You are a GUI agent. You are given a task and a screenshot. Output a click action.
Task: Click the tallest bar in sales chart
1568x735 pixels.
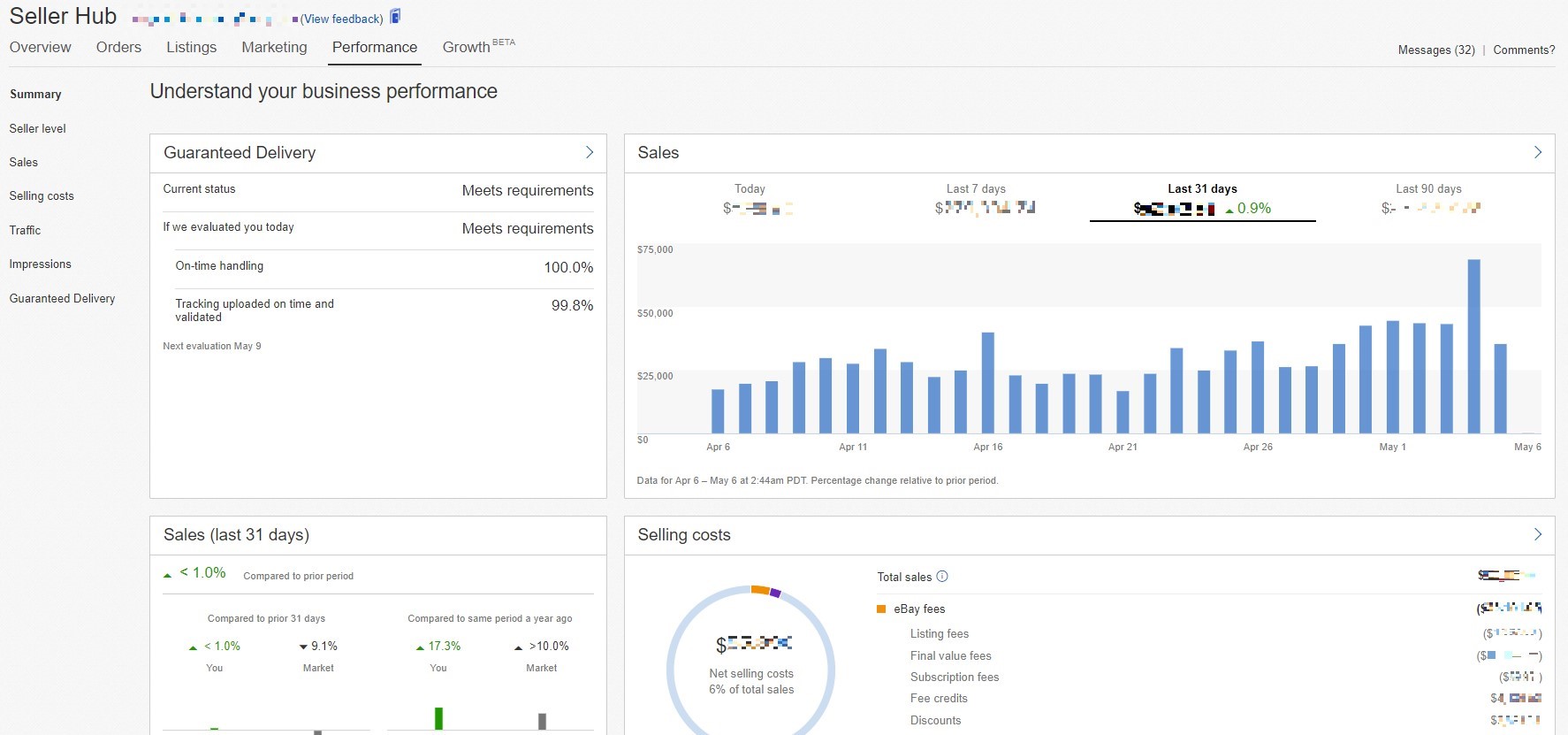(1474, 346)
